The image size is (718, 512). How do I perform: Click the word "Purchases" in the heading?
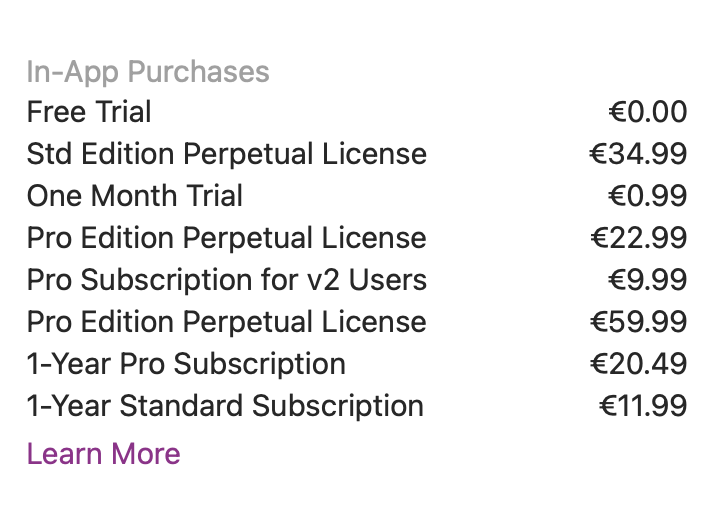198,72
